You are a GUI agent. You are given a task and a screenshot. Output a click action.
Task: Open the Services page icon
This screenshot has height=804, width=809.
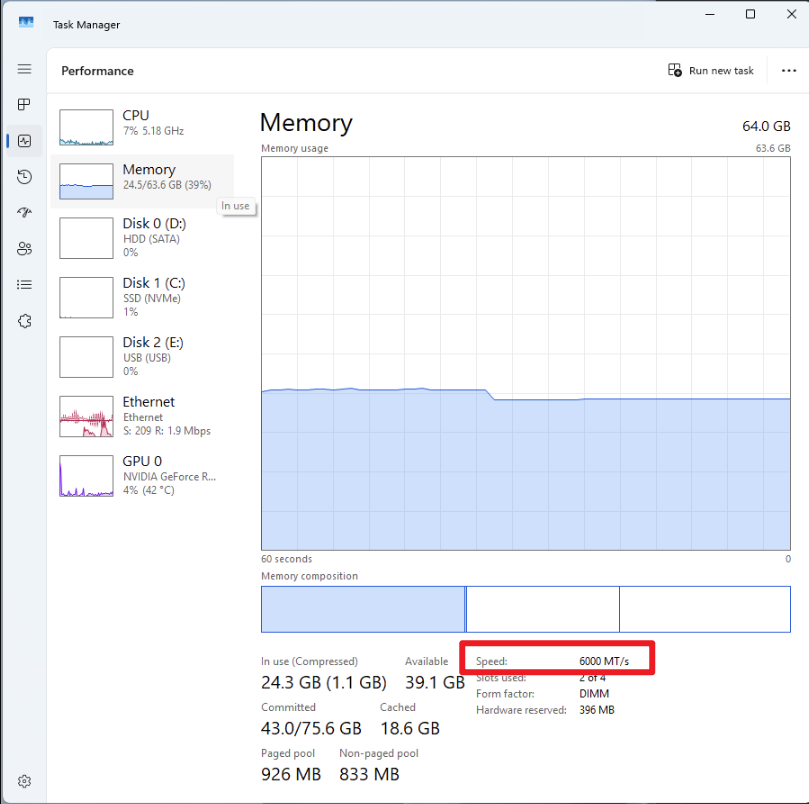(x=25, y=321)
